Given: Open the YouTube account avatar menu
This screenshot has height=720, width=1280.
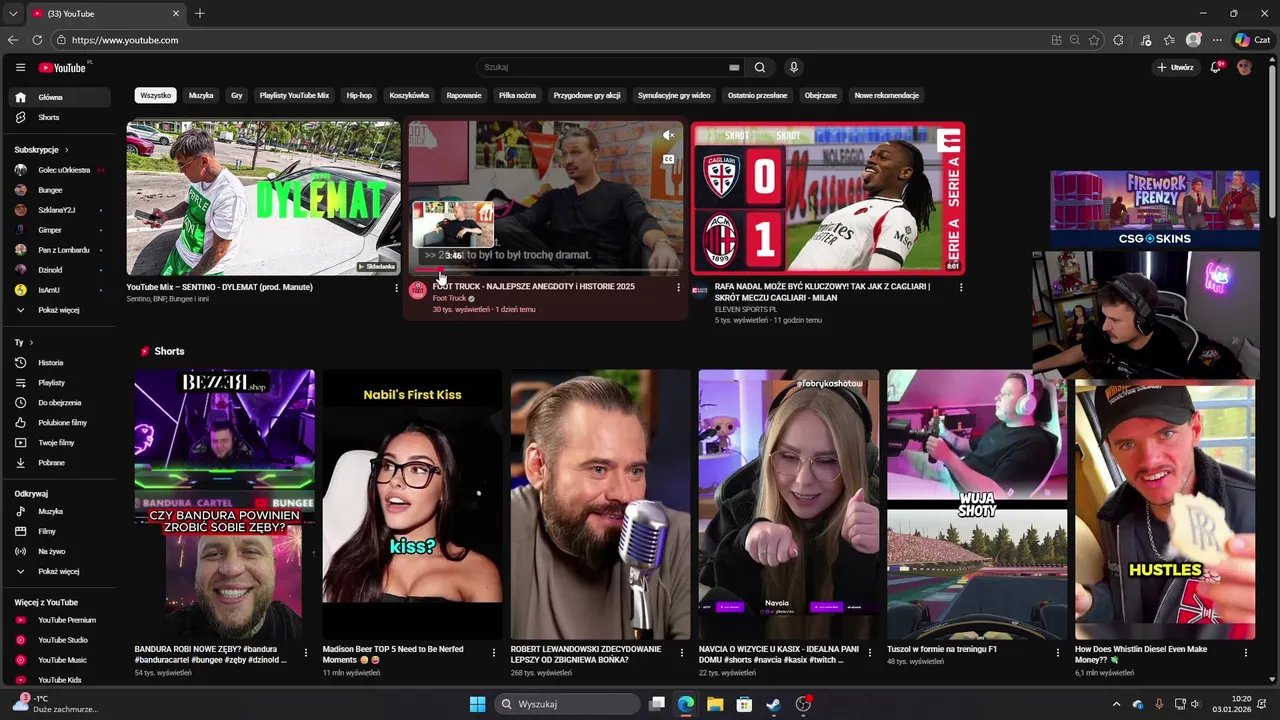Looking at the screenshot, I should pyautogui.click(x=1244, y=67).
